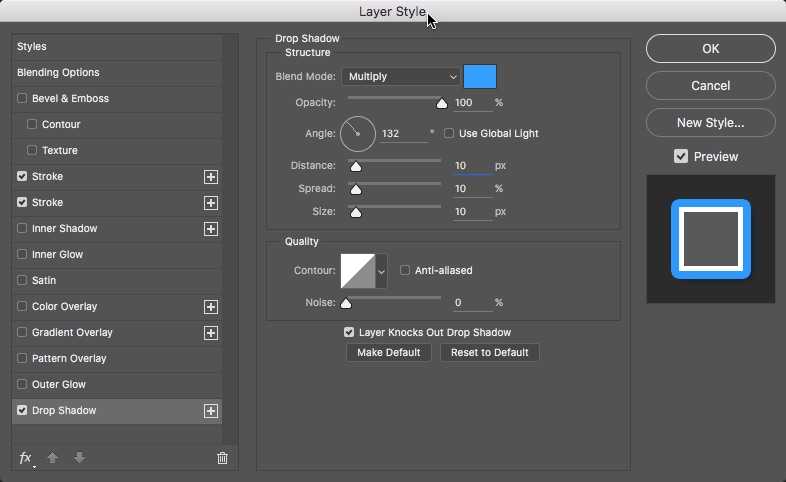Enable Gradient Overlay checkbox
This screenshot has width=786, height=482.
(22, 332)
